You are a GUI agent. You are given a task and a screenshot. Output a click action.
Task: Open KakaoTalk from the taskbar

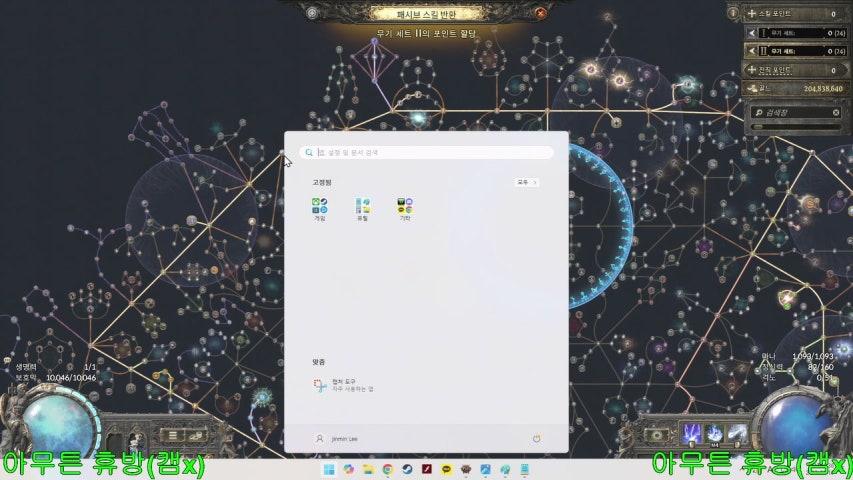pos(446,469)
